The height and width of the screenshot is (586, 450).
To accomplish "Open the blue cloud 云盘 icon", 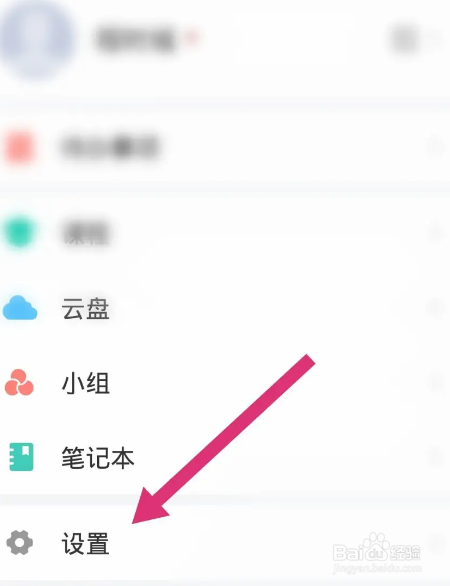I will (x=20, y=308).
